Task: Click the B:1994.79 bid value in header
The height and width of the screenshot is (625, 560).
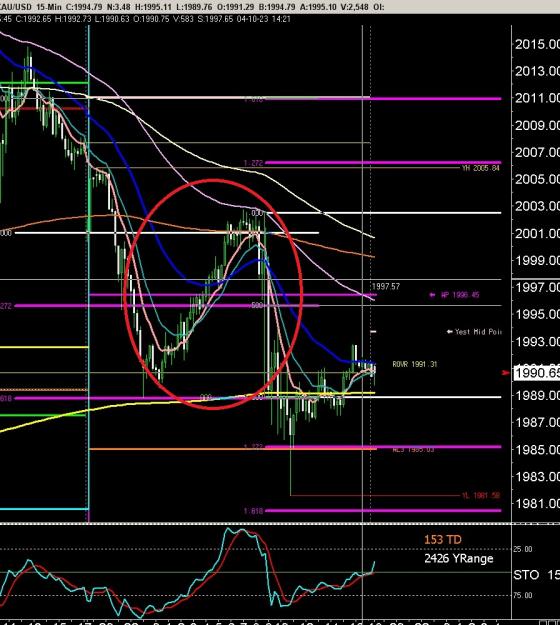Action: 277,7
